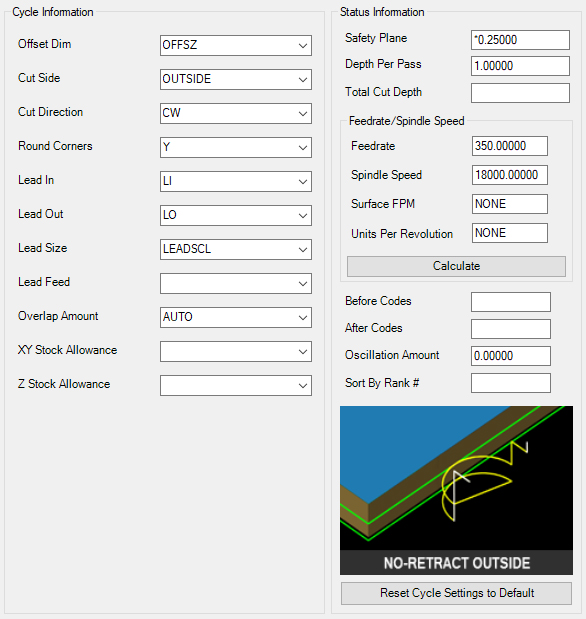Open the Cut Side dropdown showing OUTSIDE

point(236,79)
